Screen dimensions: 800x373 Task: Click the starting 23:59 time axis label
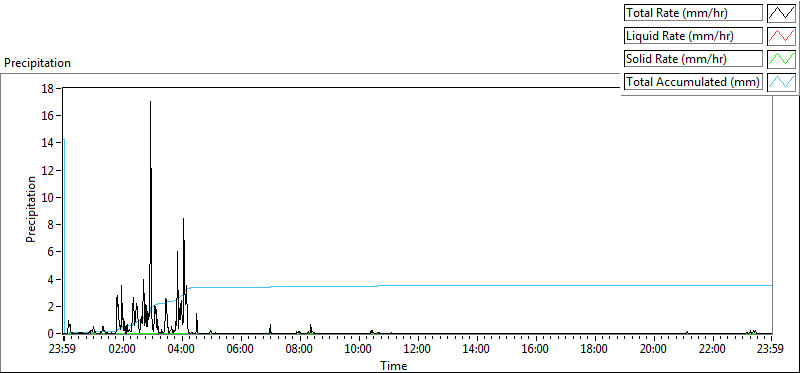click(64, 350)
